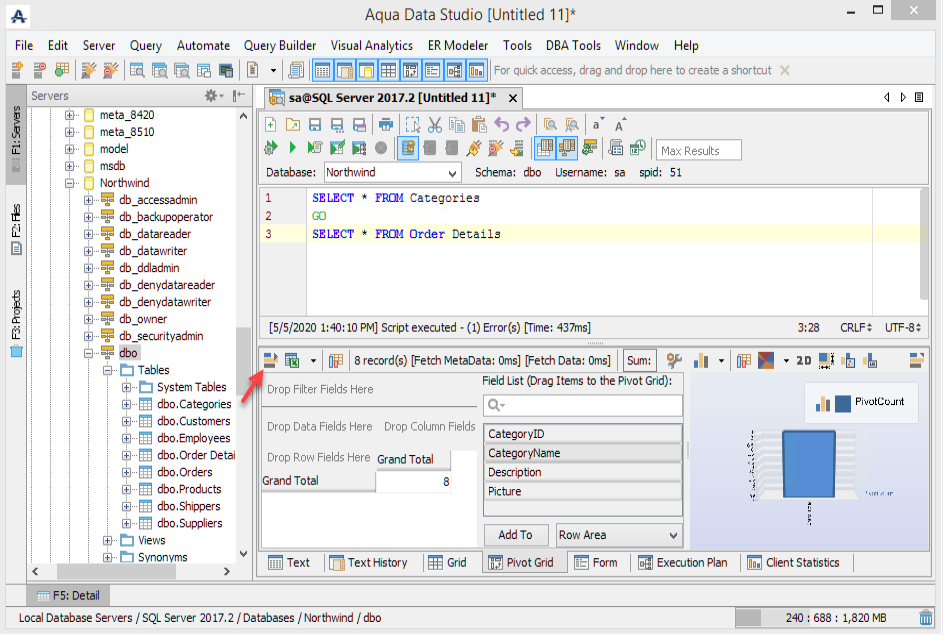Click the Redo arrow icon
Image resolution: width=943 pixels, height=635 pixels.
(x=523, y=124)
